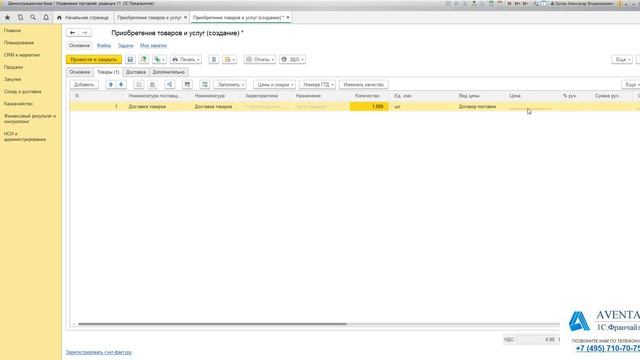Click the search magnifier icon

[33, 18]
